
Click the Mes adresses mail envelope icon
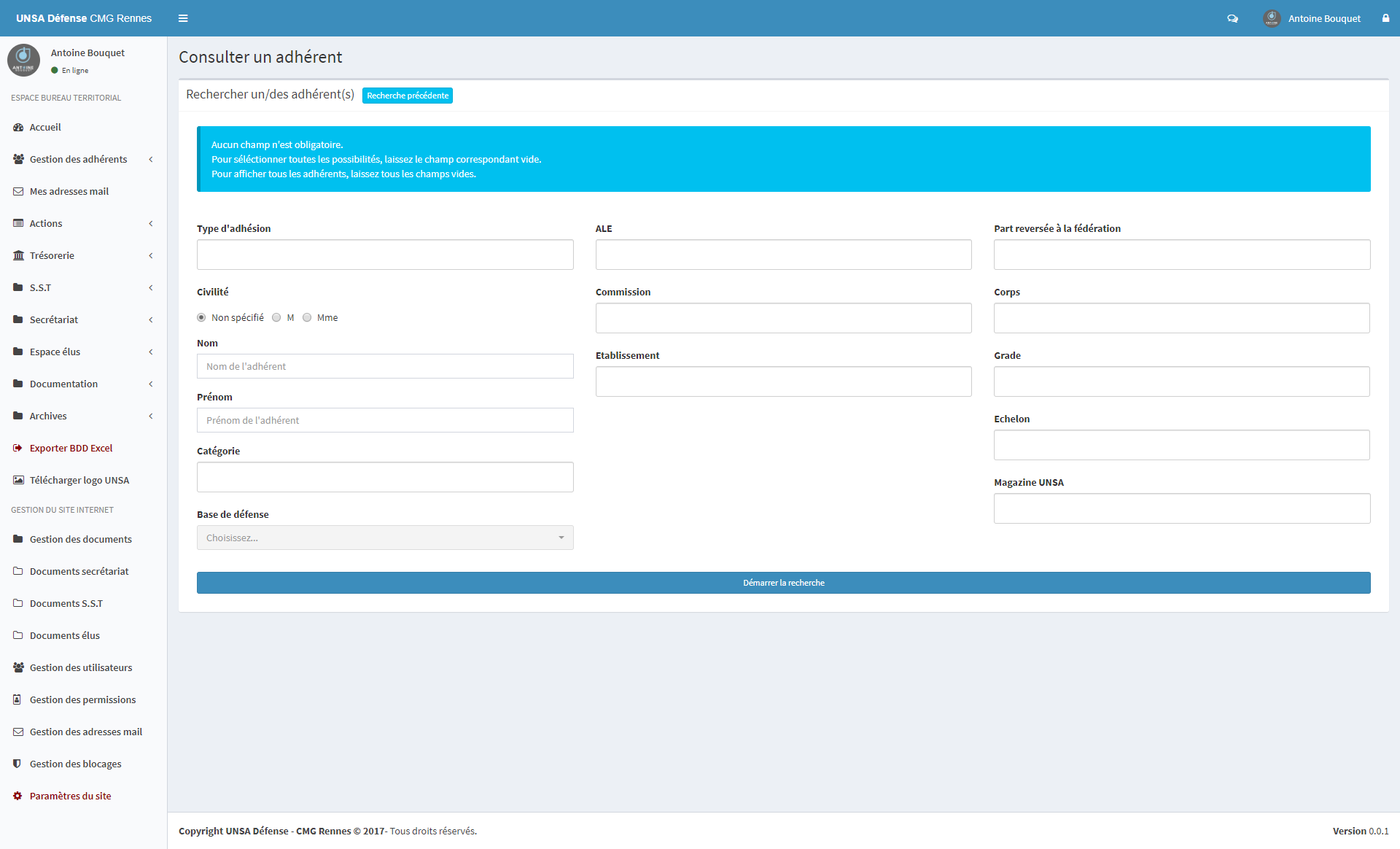coord(18,191)
